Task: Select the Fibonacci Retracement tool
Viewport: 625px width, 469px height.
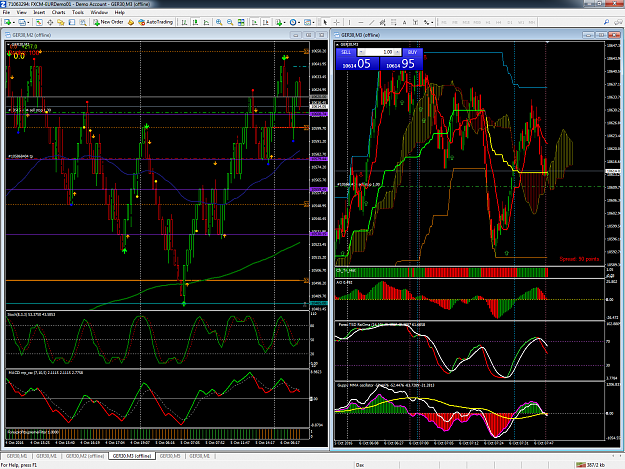Action: coord(393,22)
